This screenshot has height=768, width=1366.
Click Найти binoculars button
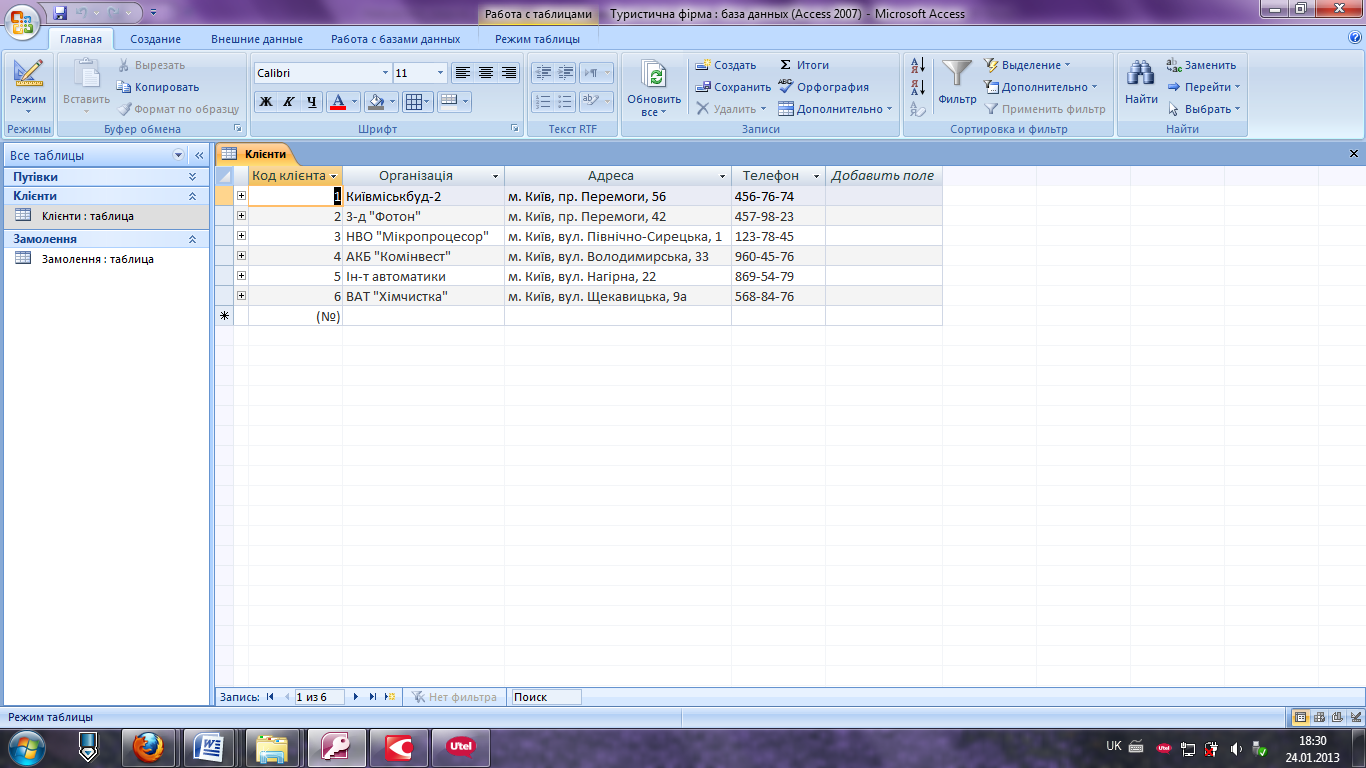click(x=1141, y=82)
